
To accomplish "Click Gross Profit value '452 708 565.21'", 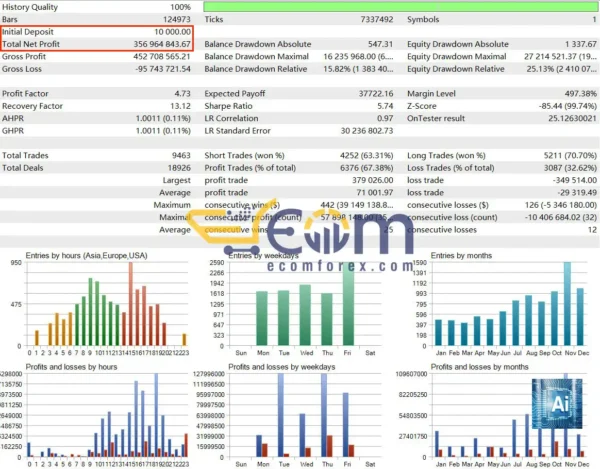I will coord(162,57).
